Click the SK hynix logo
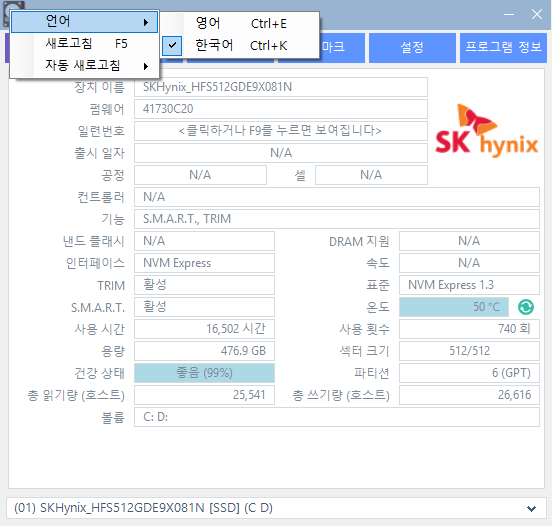 [487, 131]
